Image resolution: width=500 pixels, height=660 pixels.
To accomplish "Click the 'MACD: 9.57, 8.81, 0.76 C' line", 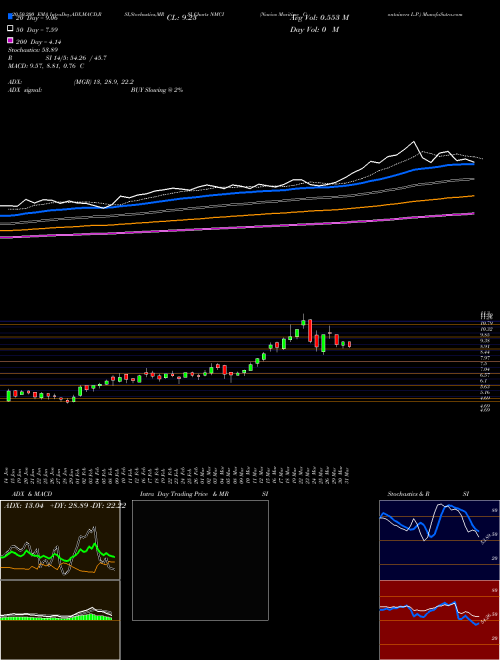I will click(46, 66).
